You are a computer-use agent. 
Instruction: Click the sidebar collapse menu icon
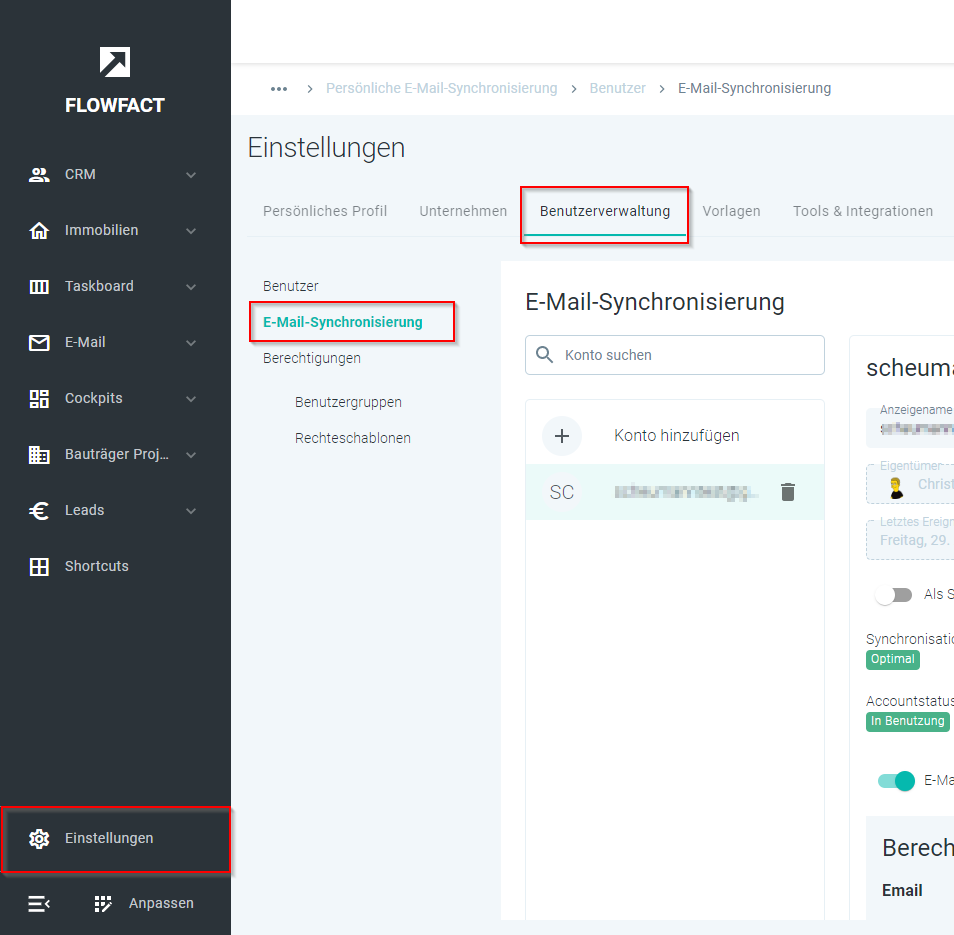(39, 903)
